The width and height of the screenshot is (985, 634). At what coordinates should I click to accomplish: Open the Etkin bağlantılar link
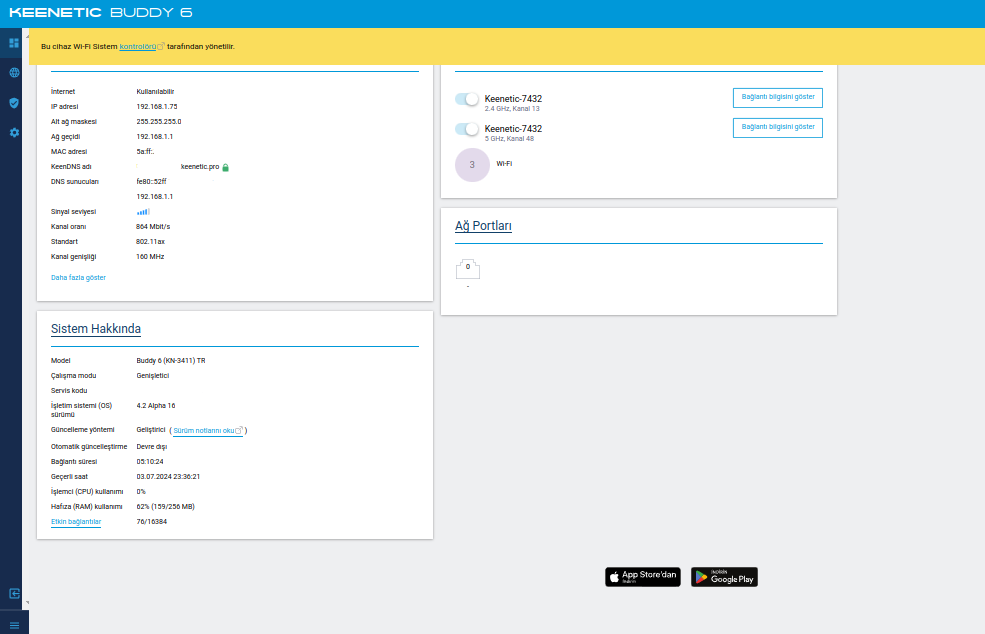(76, 522)
